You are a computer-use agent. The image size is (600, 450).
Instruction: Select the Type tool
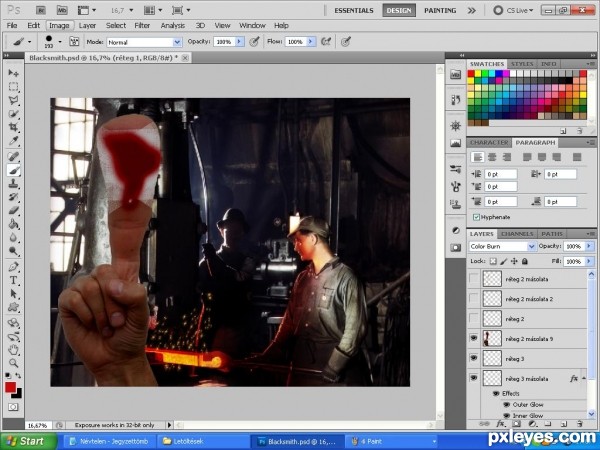13,280
